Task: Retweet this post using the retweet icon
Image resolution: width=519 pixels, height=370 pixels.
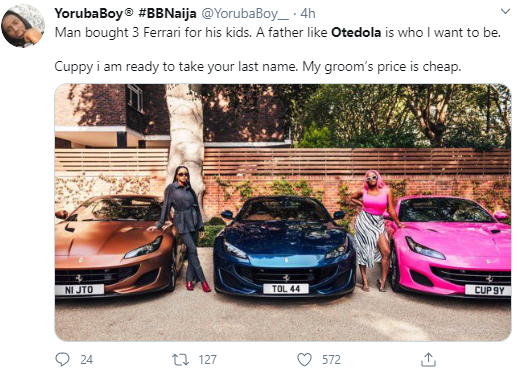Action: coord(180,360)
